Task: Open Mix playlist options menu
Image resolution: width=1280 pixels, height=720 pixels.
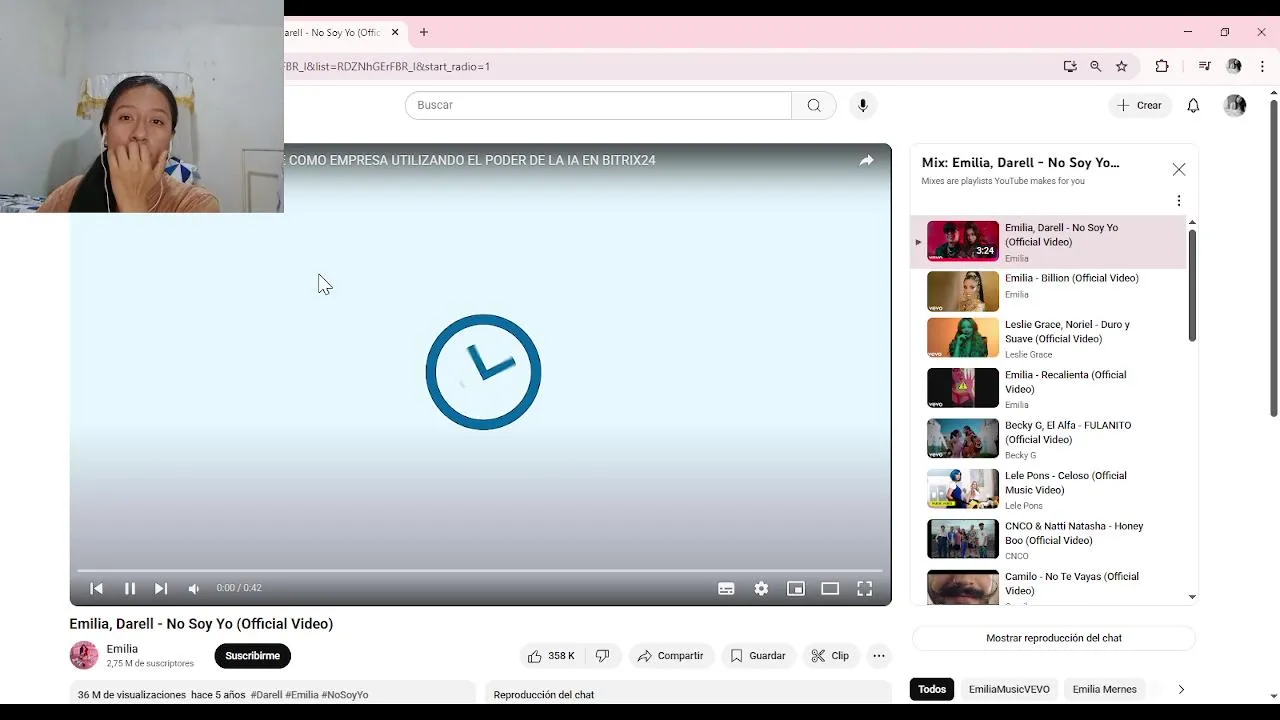Action: [1179, 201]
